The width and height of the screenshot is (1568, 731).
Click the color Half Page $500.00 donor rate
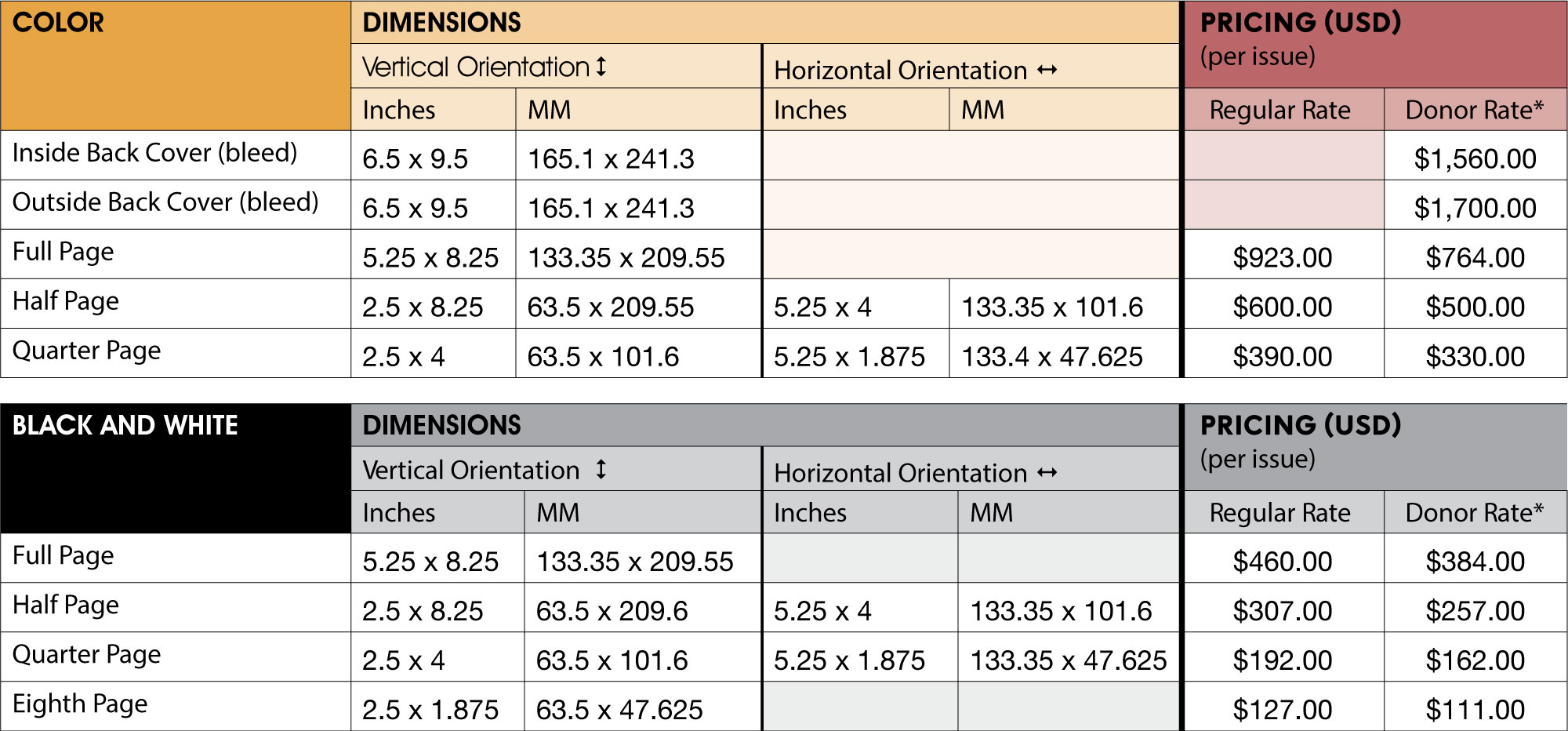1475,307
